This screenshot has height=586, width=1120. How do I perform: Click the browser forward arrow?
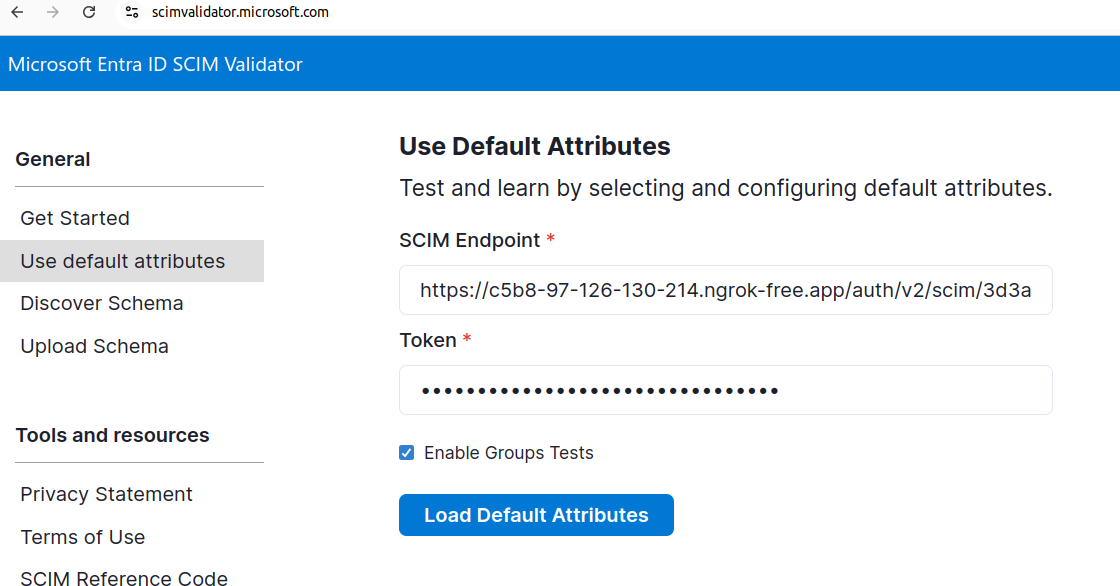[x=53, y=12]
